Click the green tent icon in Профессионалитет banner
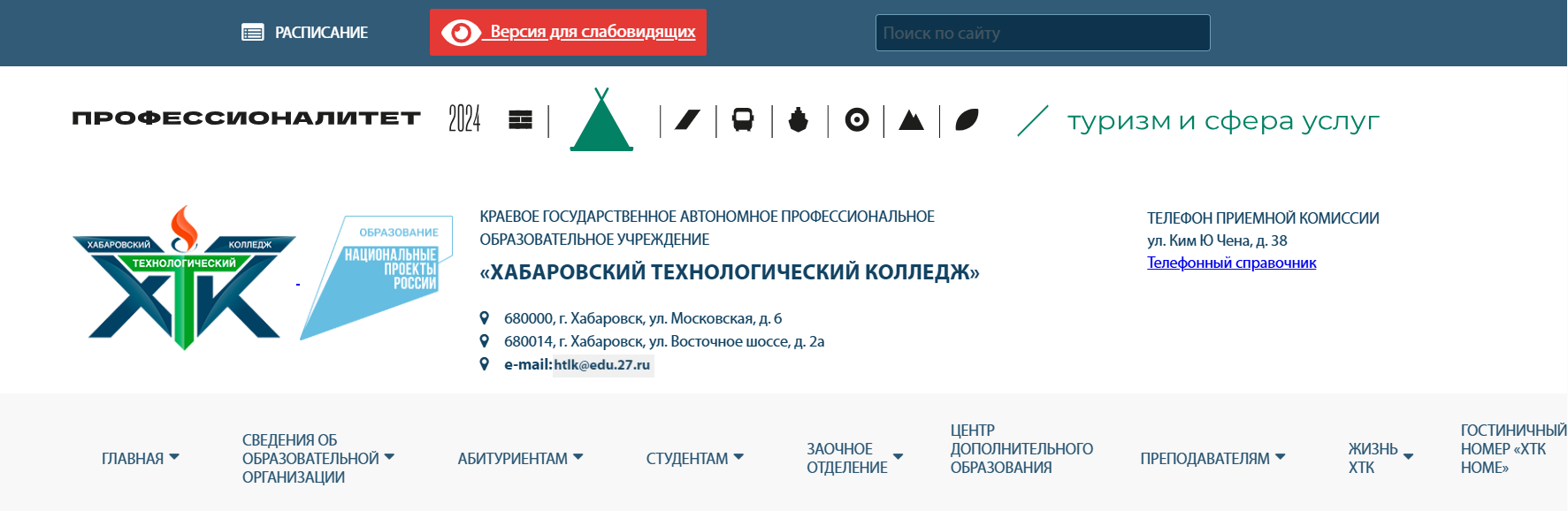Viewport: 1568px width, 511px height. (601, 119)
